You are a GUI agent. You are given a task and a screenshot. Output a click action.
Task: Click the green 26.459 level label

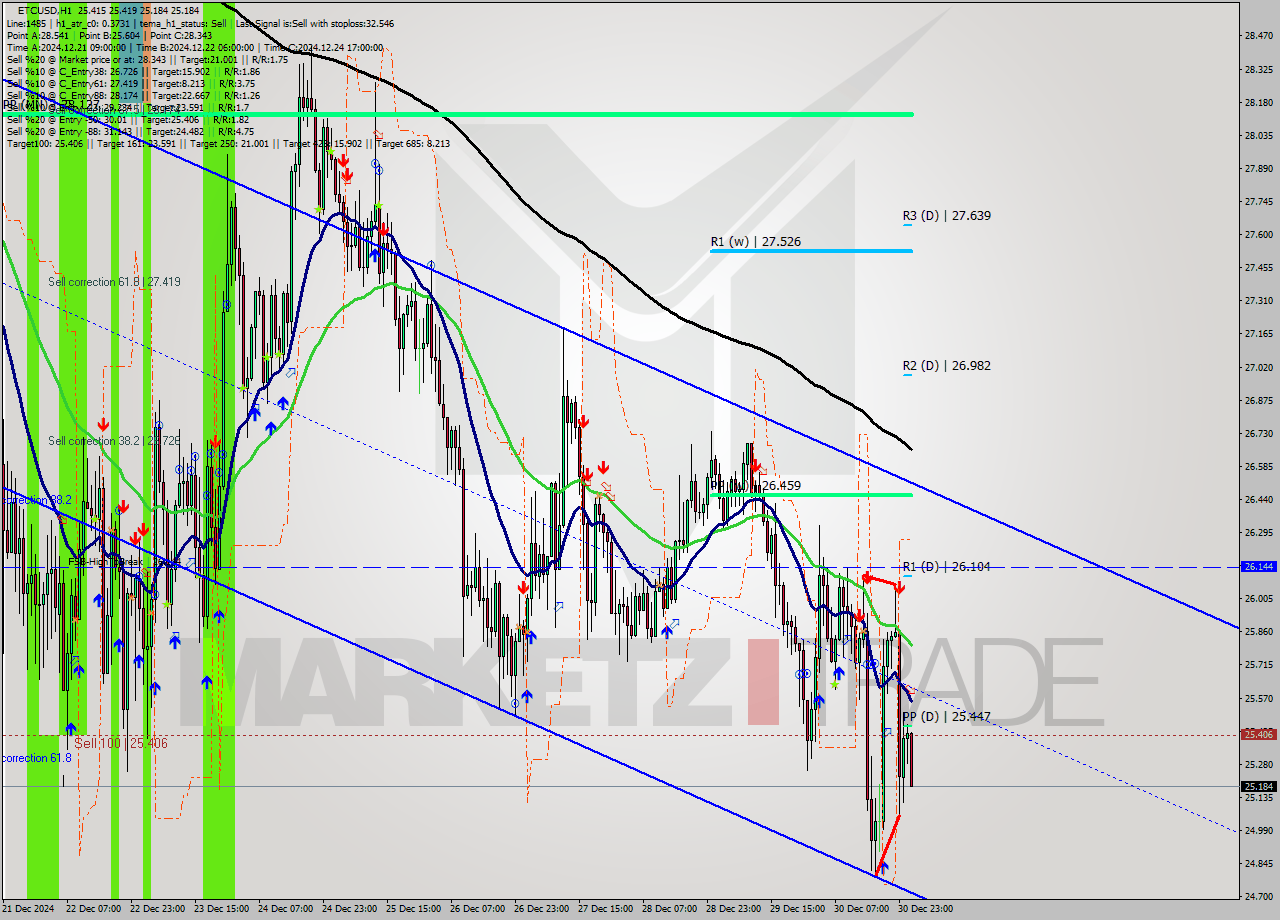(x=757, y=486)
